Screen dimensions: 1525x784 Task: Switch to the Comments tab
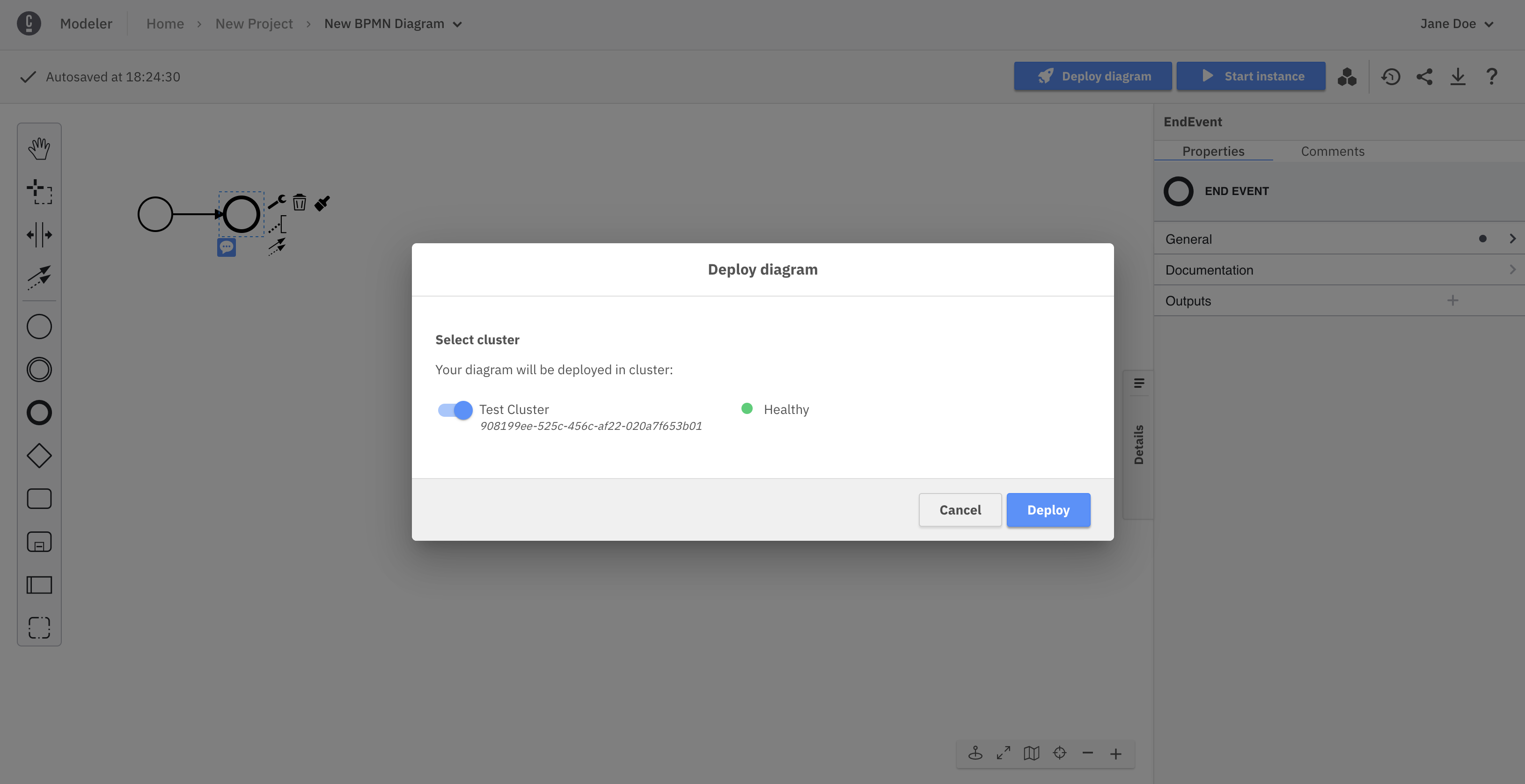(x=1332, y=151)
